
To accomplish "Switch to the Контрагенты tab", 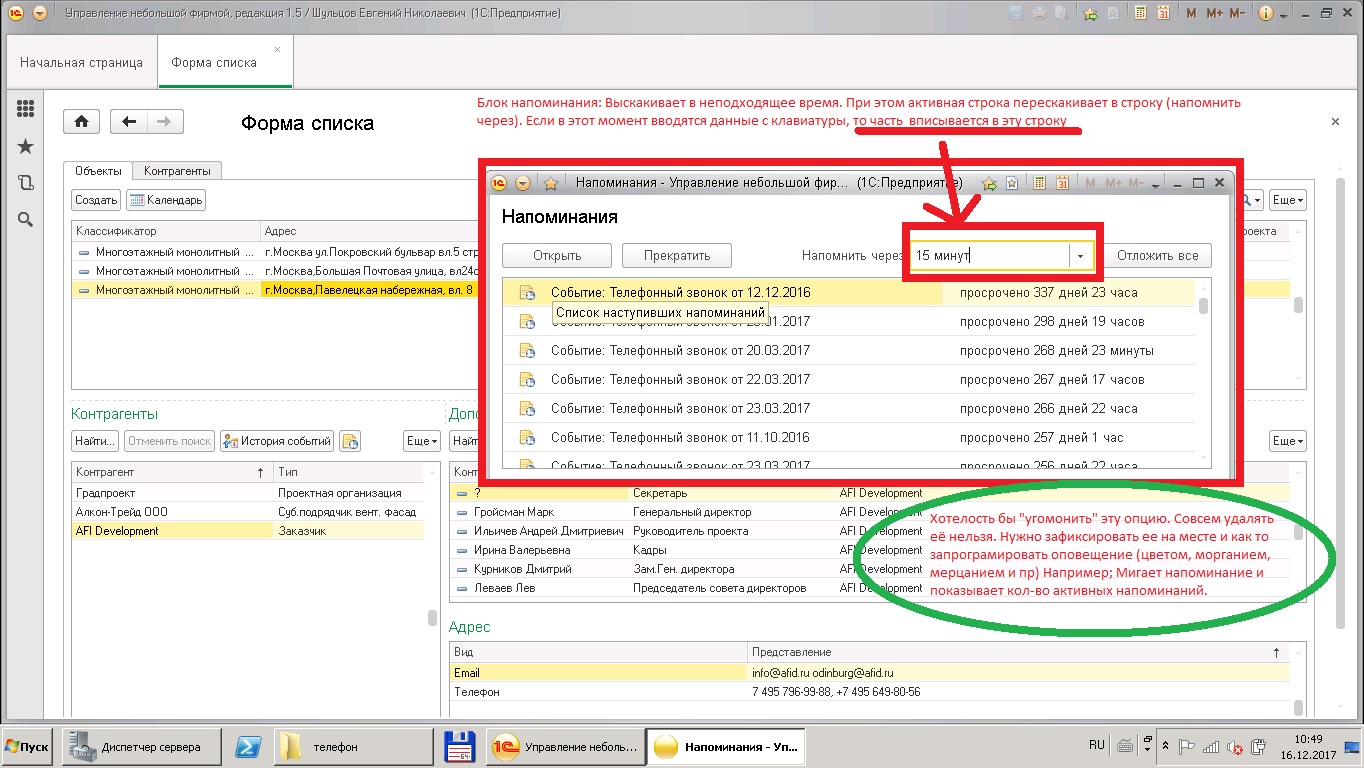I will [x=176, y=171].
